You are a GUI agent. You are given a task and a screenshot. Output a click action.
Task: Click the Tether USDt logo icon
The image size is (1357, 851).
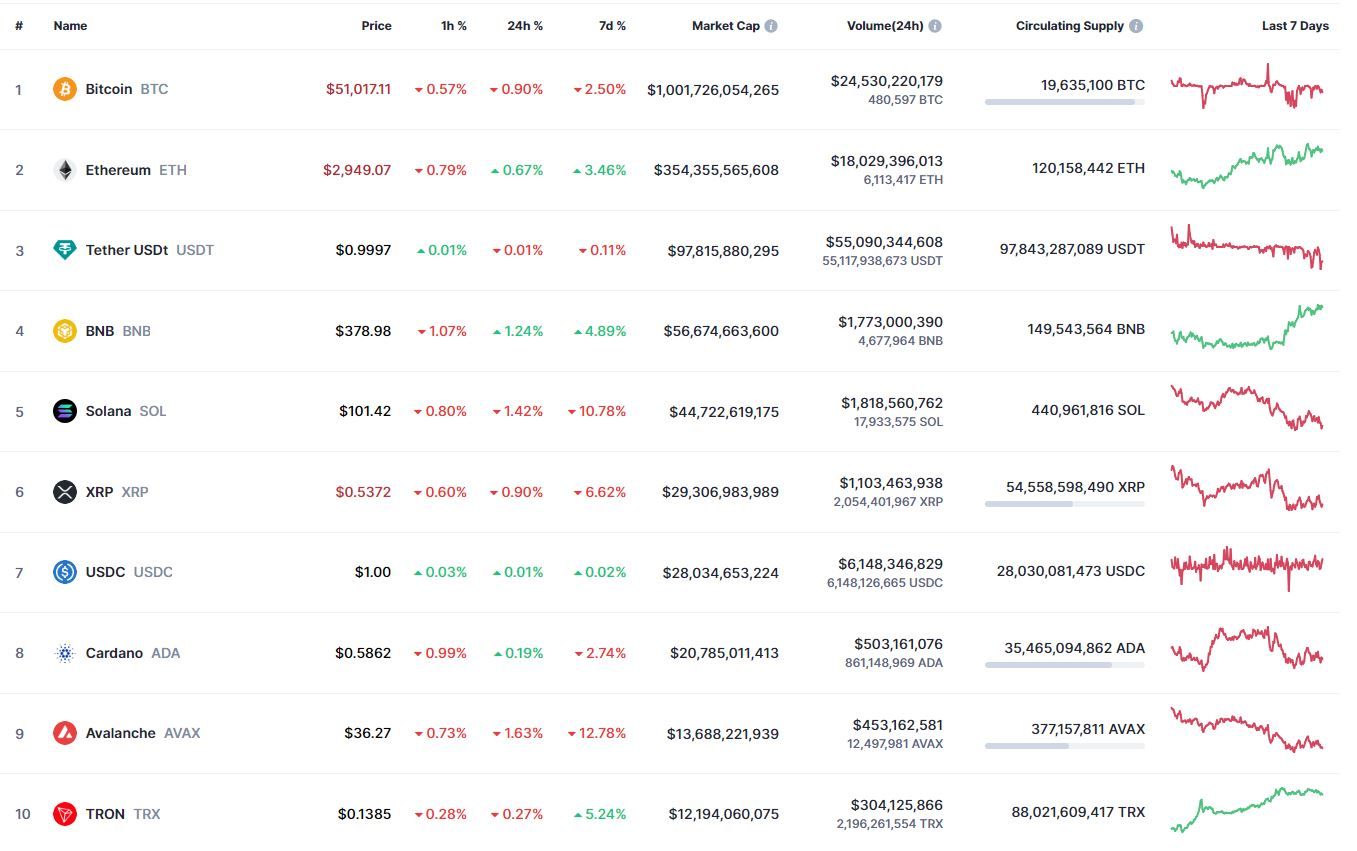(x=65, y=250)
